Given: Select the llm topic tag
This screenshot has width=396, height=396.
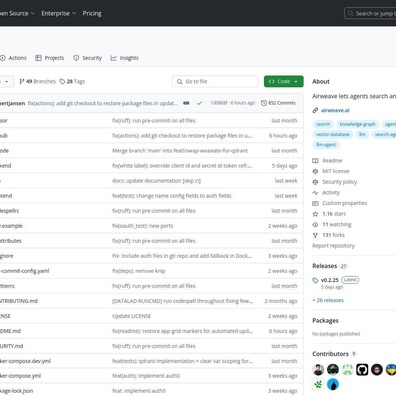Looking at the screenshot, I should (x=362, y=134).
